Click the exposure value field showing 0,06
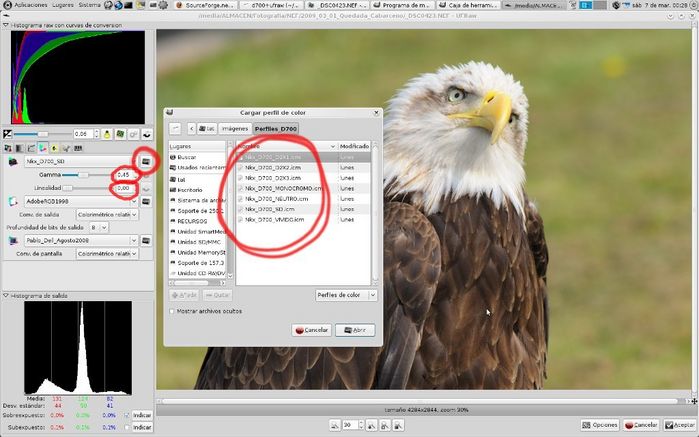 click(83, 134)
